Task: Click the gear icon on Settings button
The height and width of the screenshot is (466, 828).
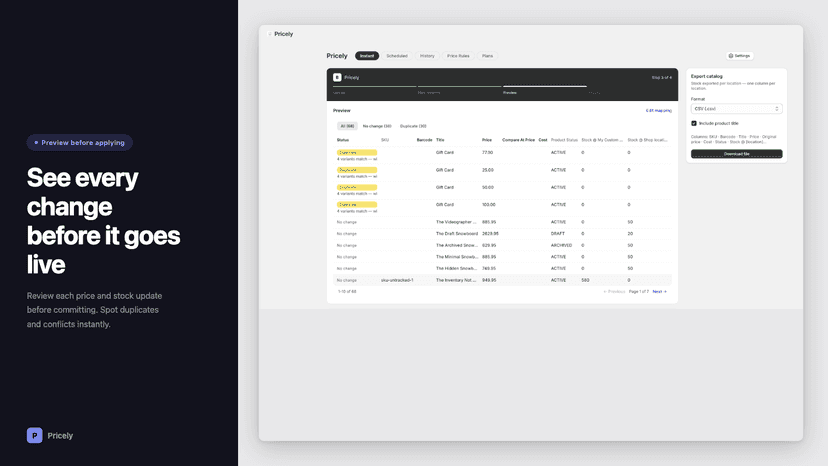Action: tap(731, 55)
